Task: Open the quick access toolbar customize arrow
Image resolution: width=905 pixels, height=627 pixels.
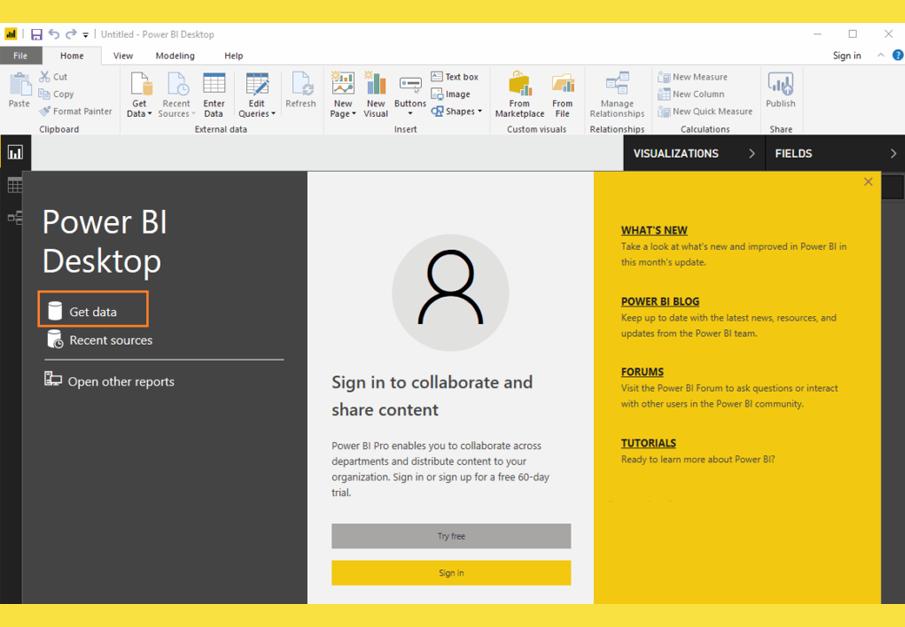Action: [x=85, y=35]
